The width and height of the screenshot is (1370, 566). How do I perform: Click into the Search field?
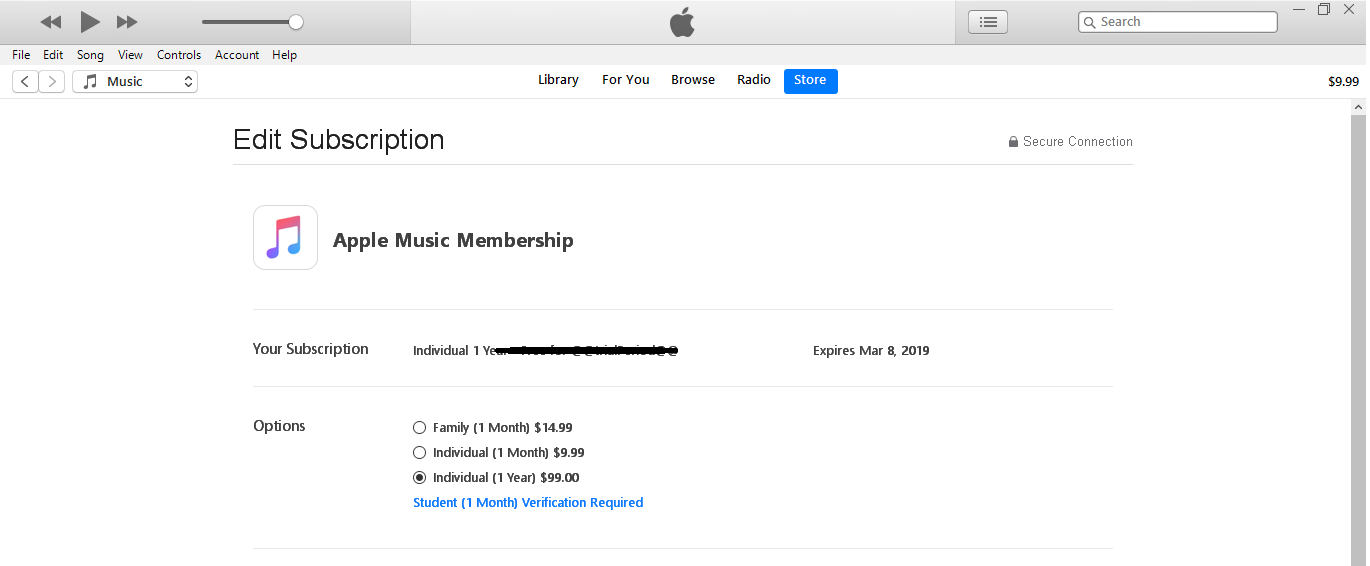(1185, 22)
